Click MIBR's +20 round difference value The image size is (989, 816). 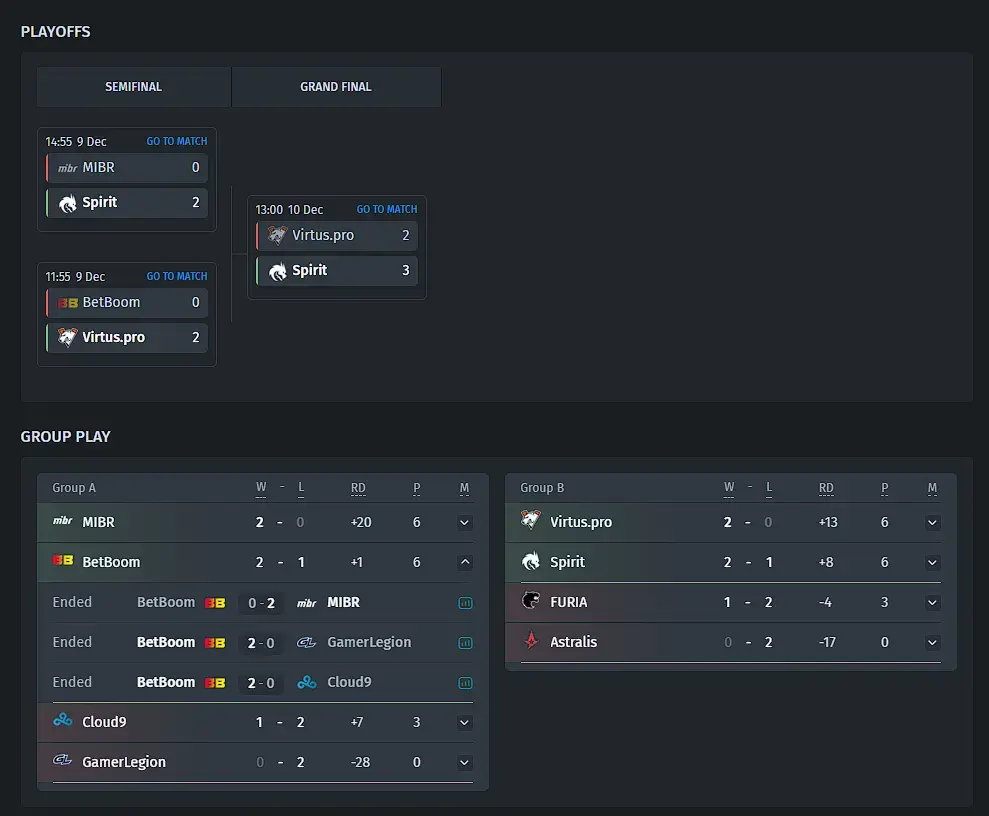[x=361, y=522]
